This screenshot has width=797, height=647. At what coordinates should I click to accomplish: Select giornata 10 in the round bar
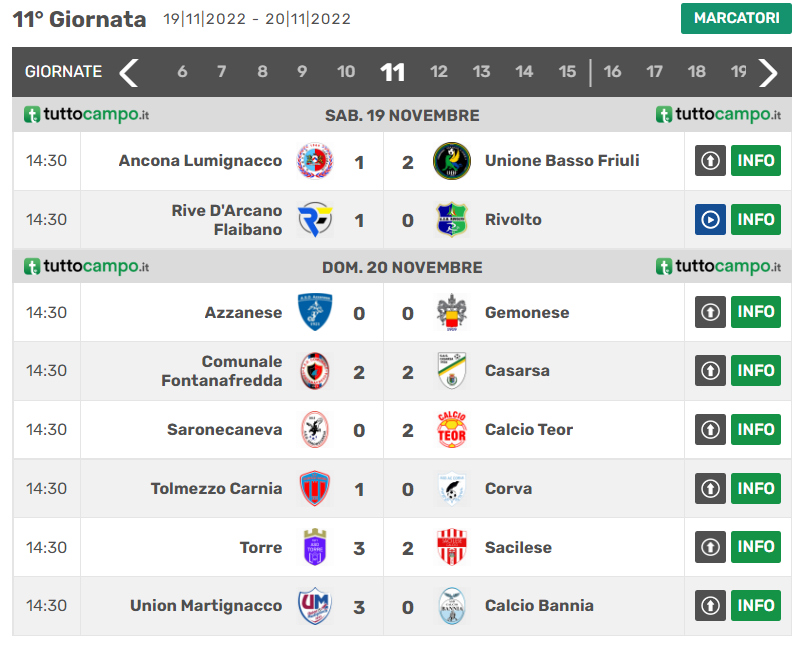click(346, 72)
